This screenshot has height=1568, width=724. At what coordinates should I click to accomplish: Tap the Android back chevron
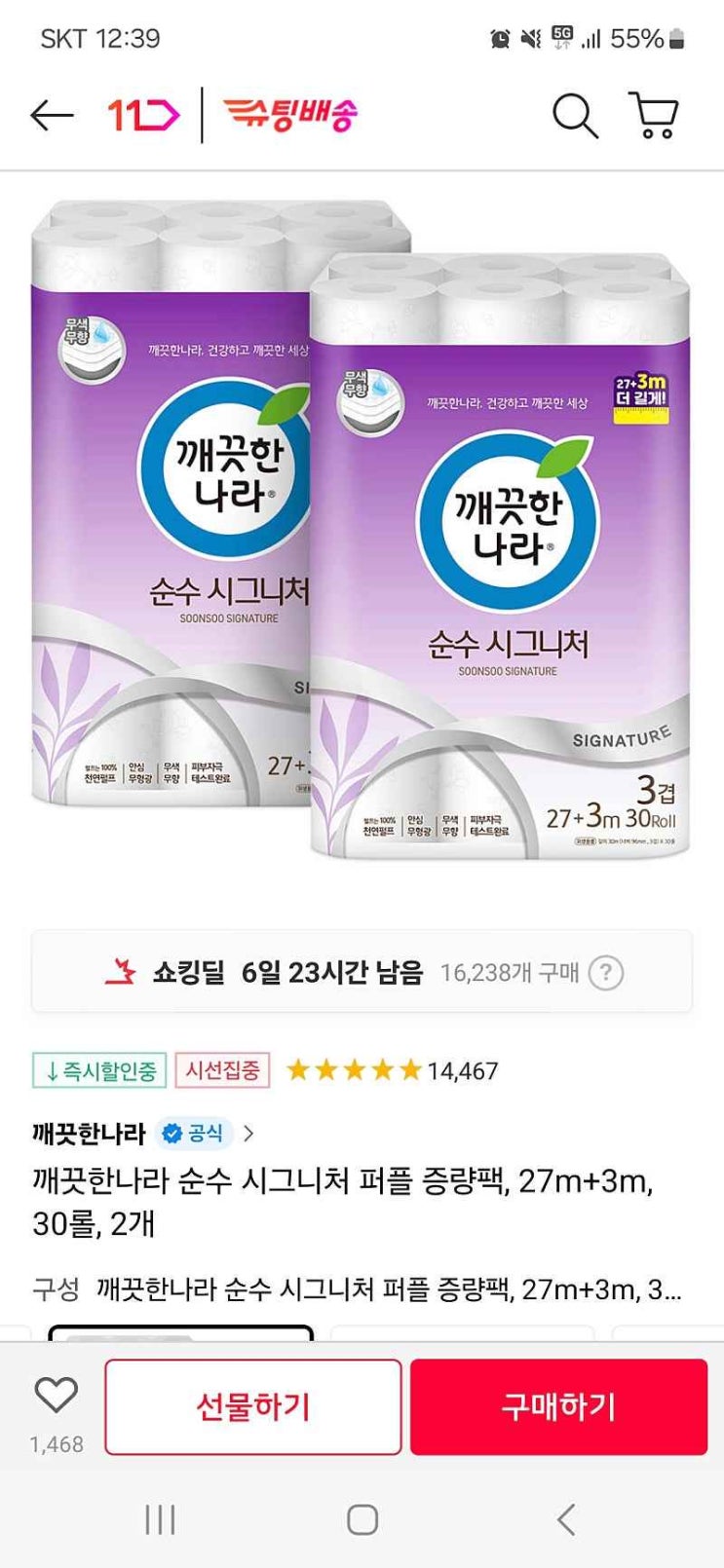coord(566,1519)
